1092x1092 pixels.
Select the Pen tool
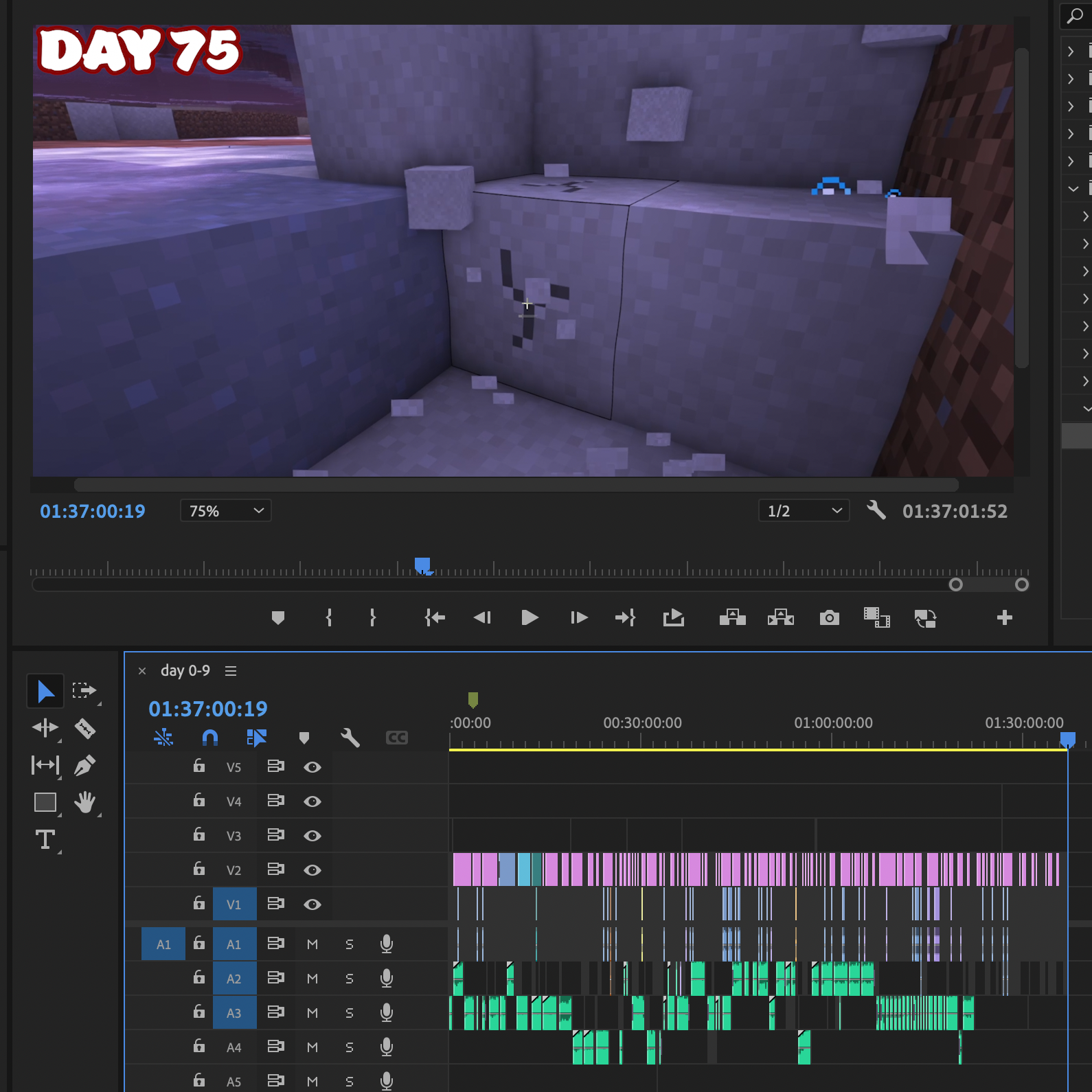coord(84,765)
